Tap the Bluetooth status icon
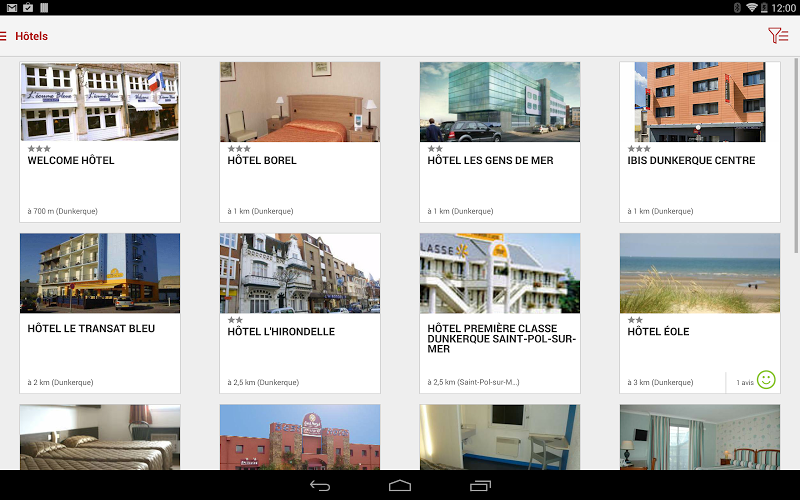This screenshot has height=500, width=800. [x=737, y=8]
